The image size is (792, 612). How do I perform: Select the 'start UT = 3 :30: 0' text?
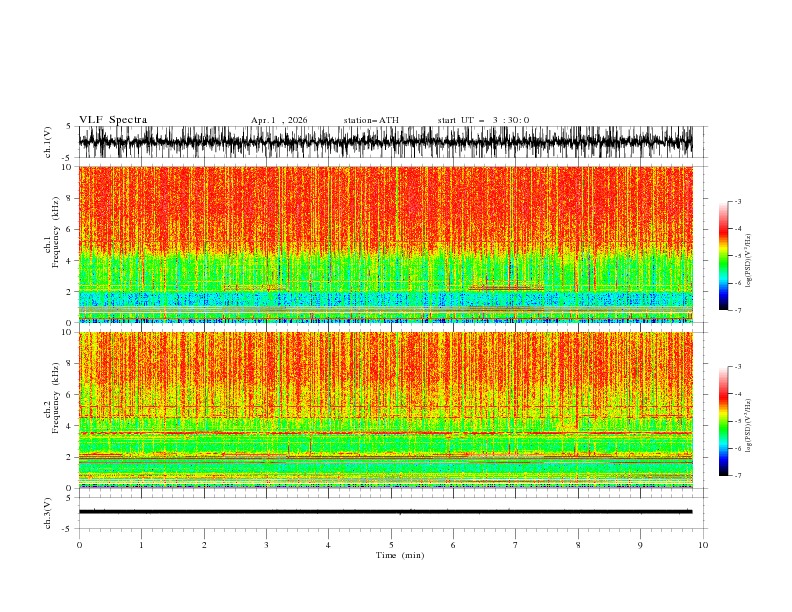click(x=483, y=120)
